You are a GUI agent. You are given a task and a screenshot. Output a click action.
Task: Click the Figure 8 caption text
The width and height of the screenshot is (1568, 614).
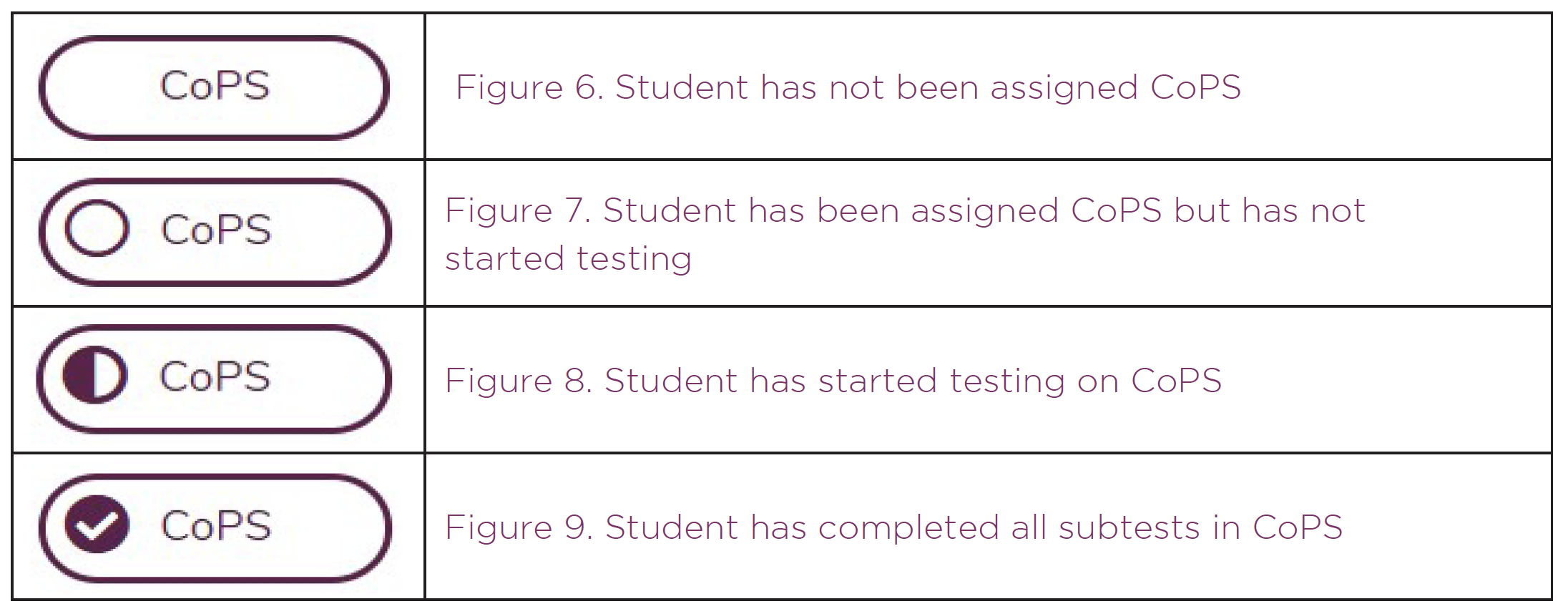point(833,381)
